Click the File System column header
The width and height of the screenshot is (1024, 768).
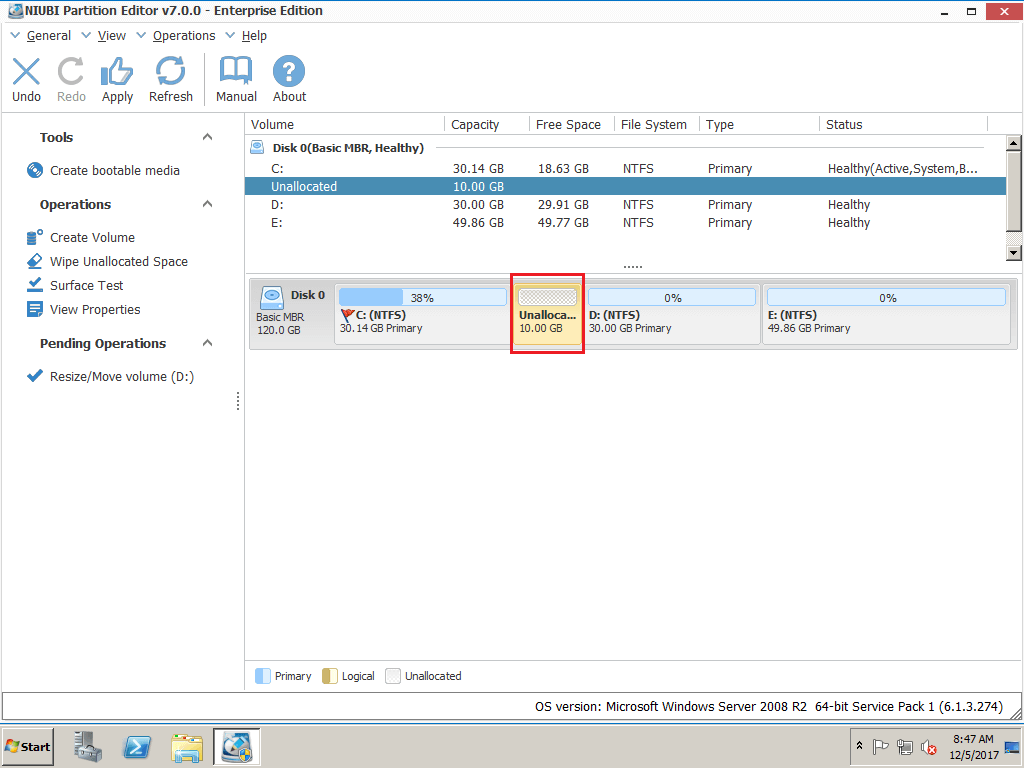tap(657, 124)
